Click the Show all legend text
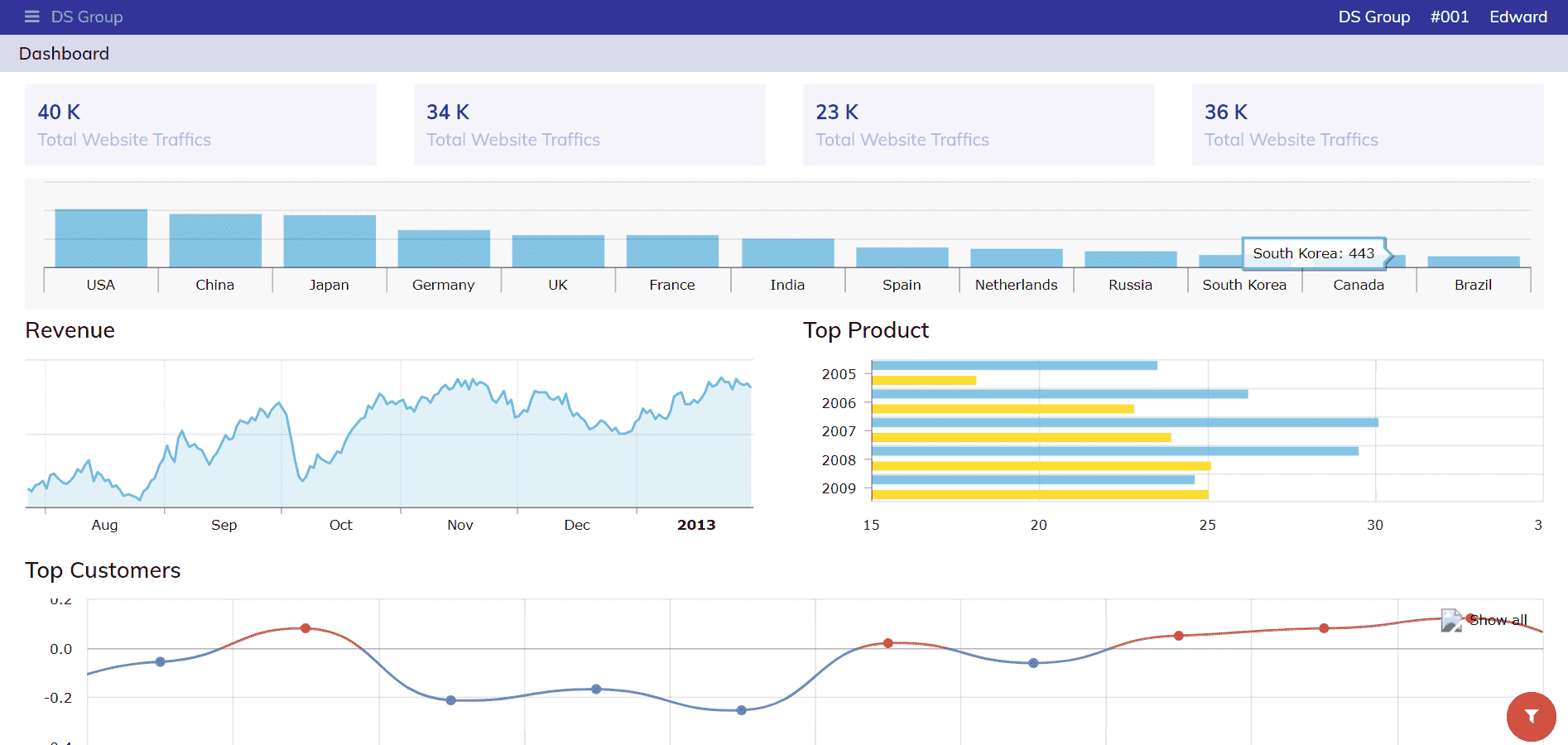1568x745 pixels. 1498,620
